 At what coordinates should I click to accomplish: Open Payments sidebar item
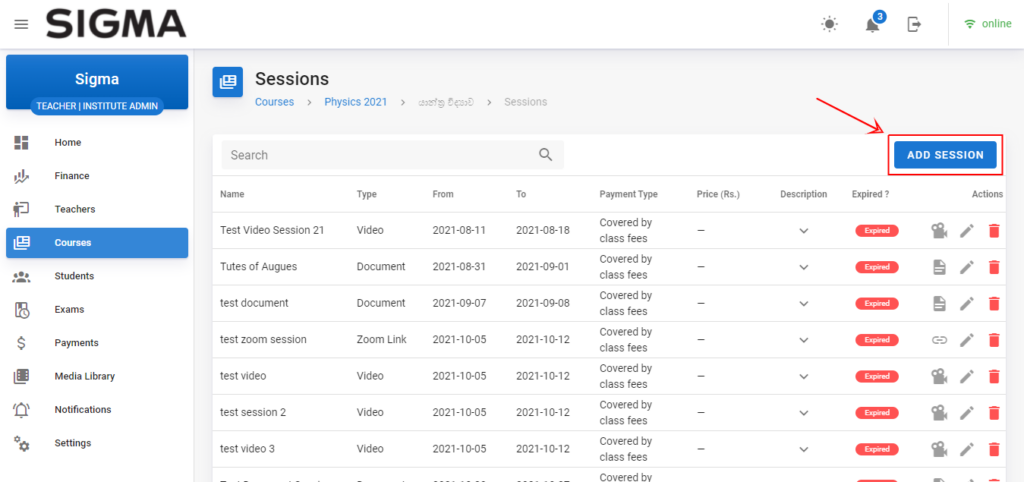[x=97, y=342]
